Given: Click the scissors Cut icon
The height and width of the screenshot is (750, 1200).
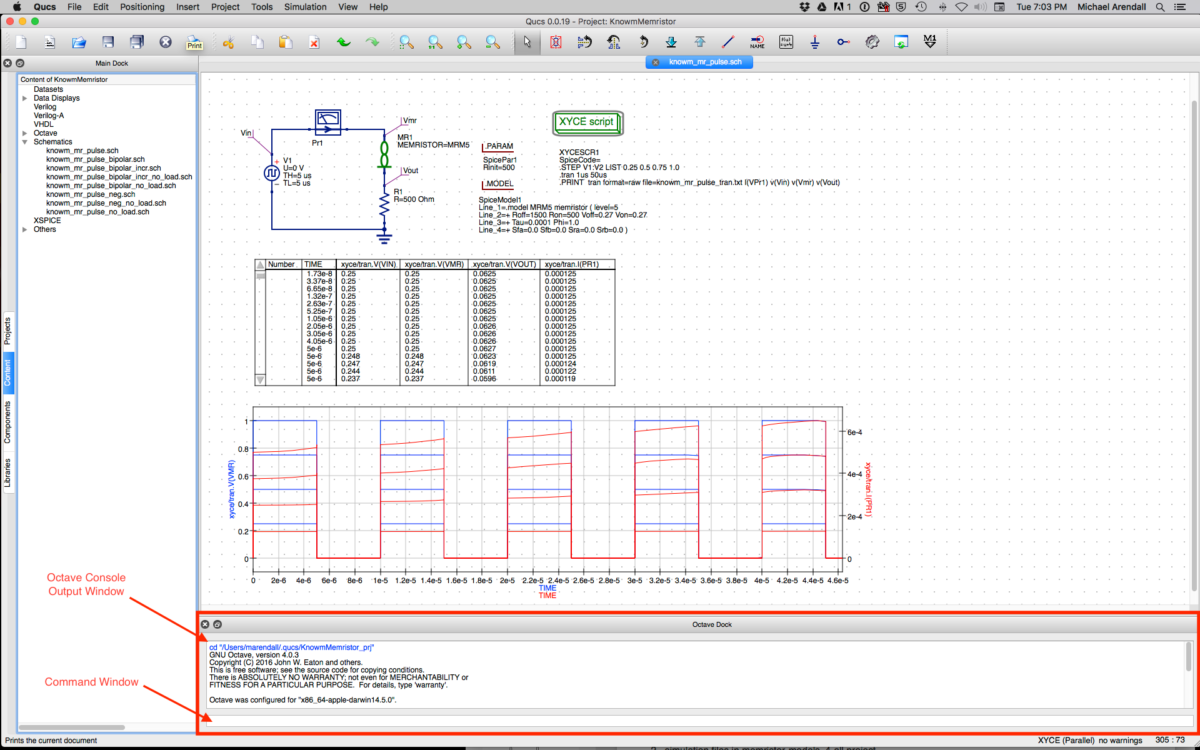Looking at the screenshot, I should 227,43.
